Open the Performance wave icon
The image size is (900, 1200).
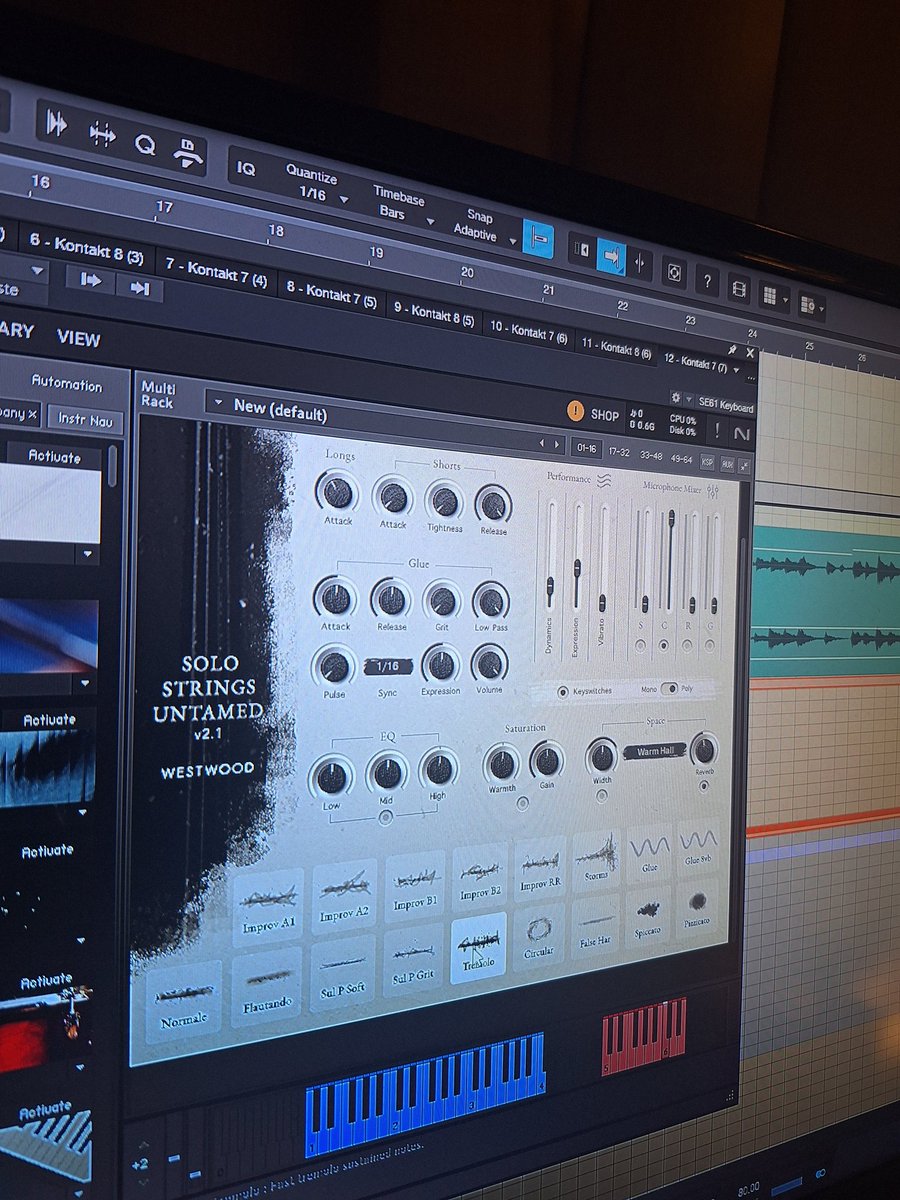tap(604, 480)
